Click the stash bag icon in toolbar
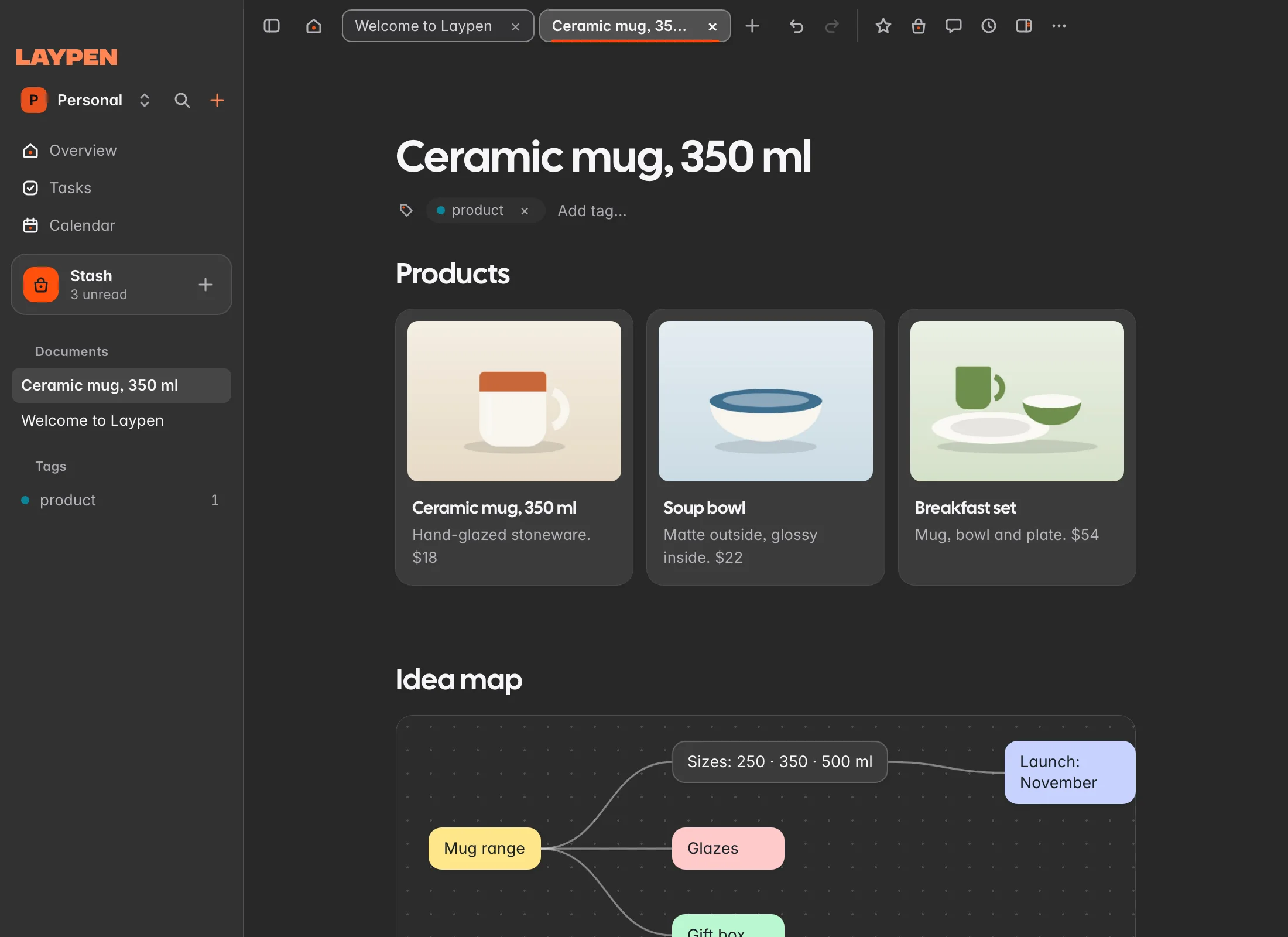 [919, 26]
